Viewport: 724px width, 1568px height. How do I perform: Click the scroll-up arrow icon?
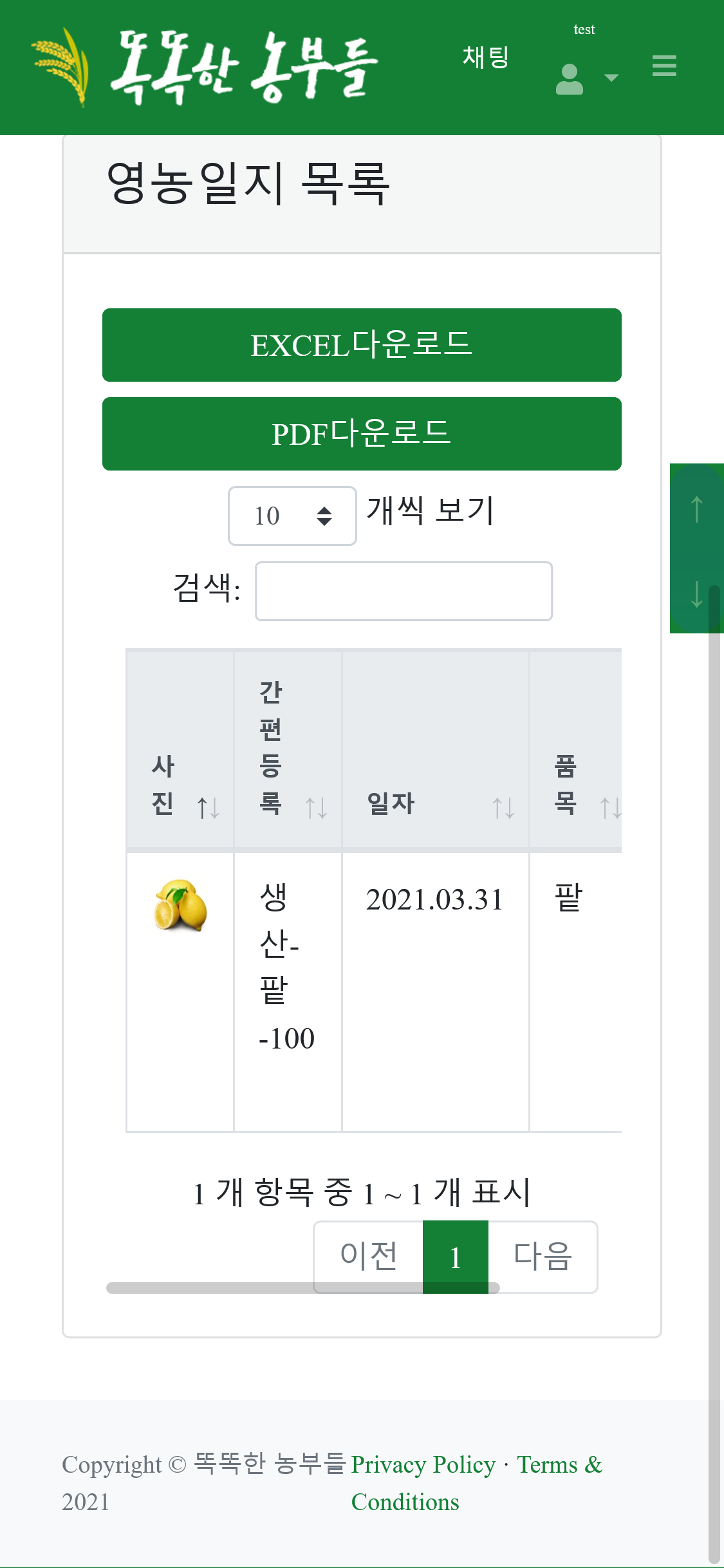coord(696,509)
